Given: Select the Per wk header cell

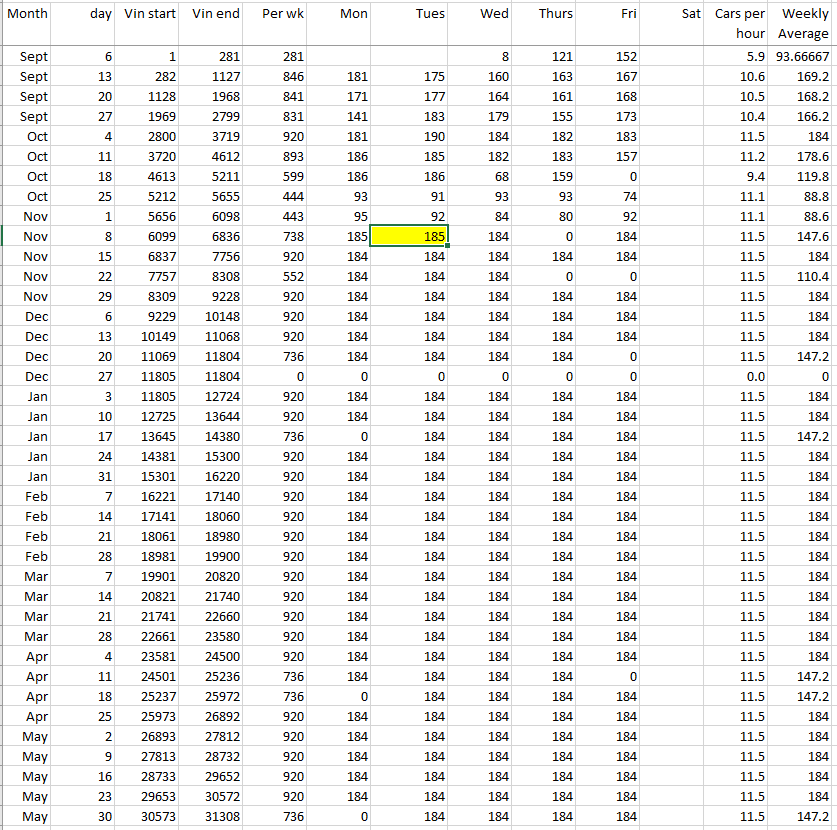Looking at the screenshot, I should click(x=277, y=14).
